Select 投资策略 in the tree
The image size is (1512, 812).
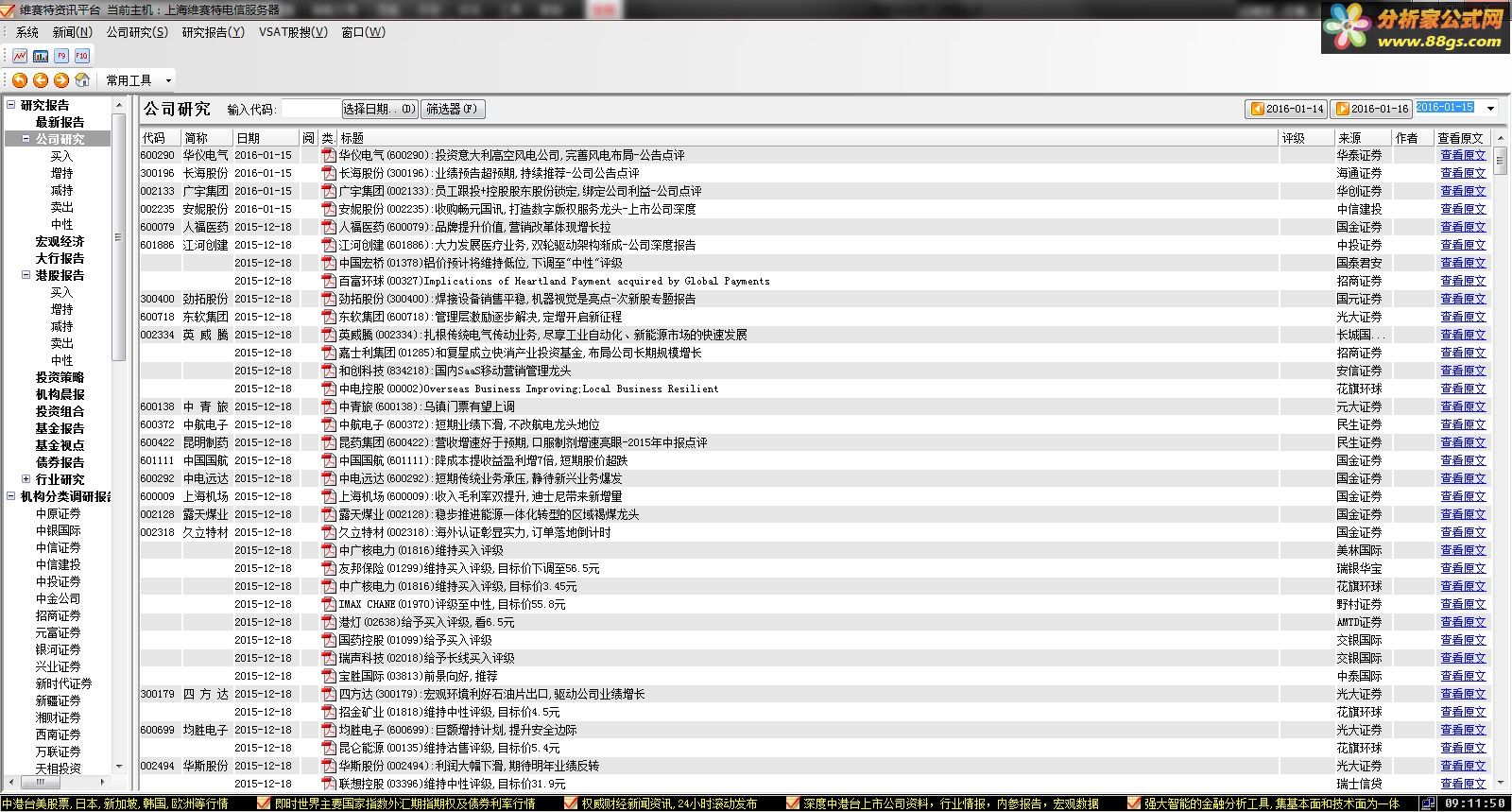[x=60, y=377]
